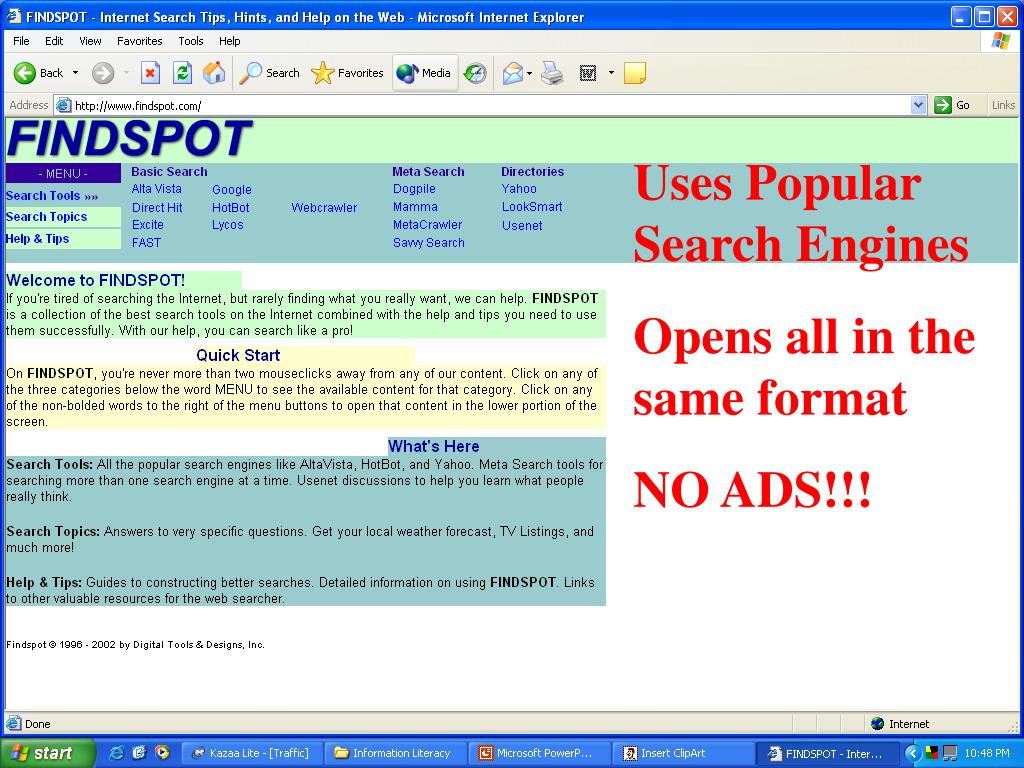Open the View menu
This screenshot has width=1024, height=768.
click(x=90, y=41)
